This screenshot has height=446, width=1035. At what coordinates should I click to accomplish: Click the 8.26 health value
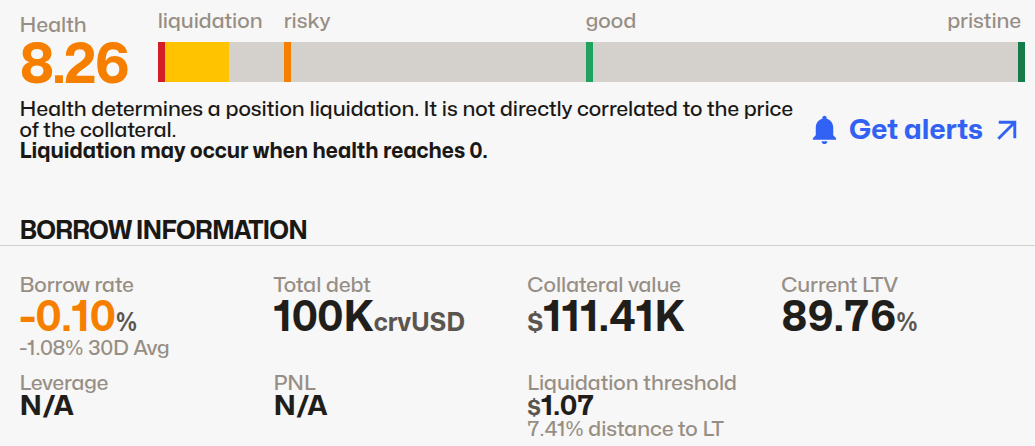75,66
